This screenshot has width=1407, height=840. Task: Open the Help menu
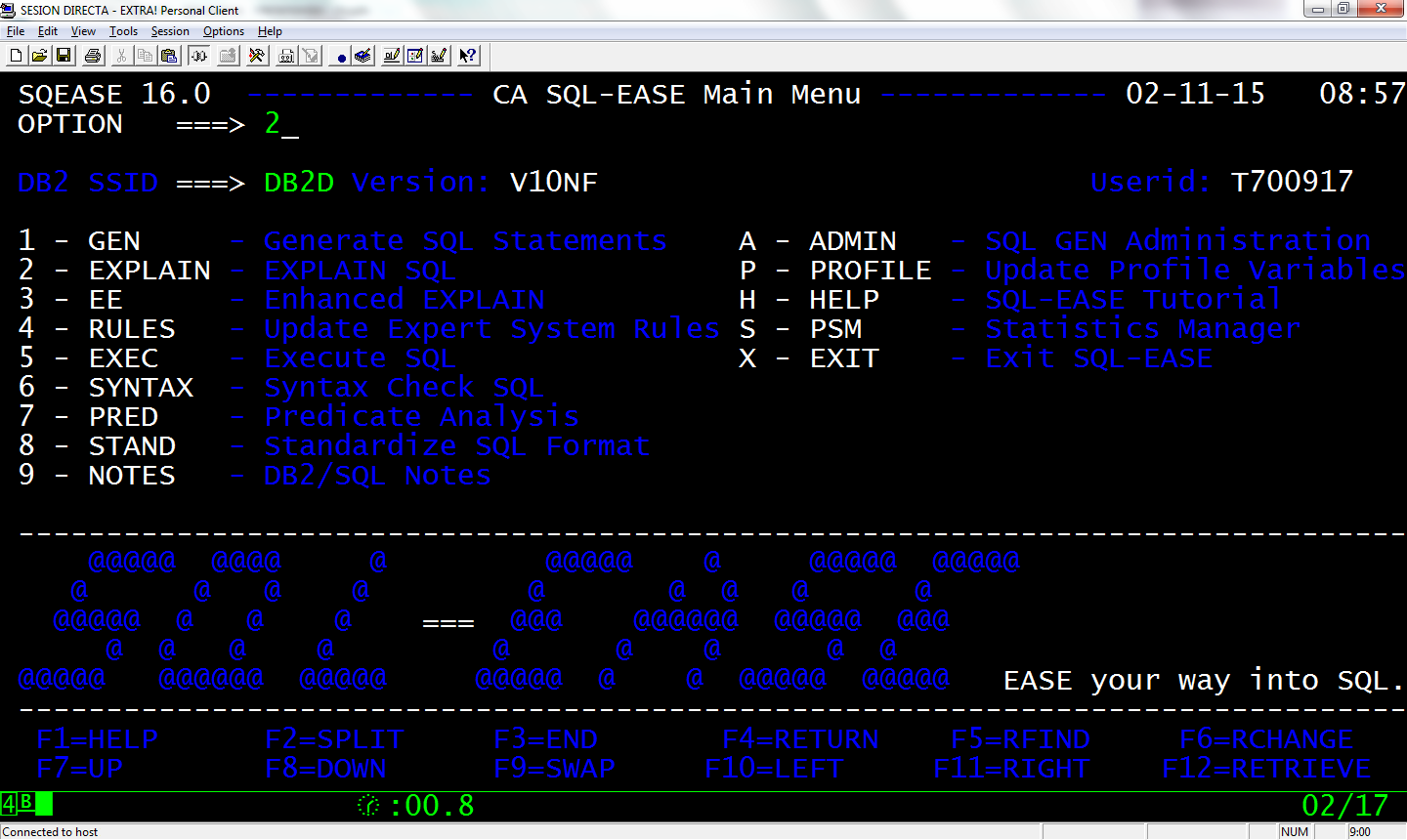click(270, 31)
